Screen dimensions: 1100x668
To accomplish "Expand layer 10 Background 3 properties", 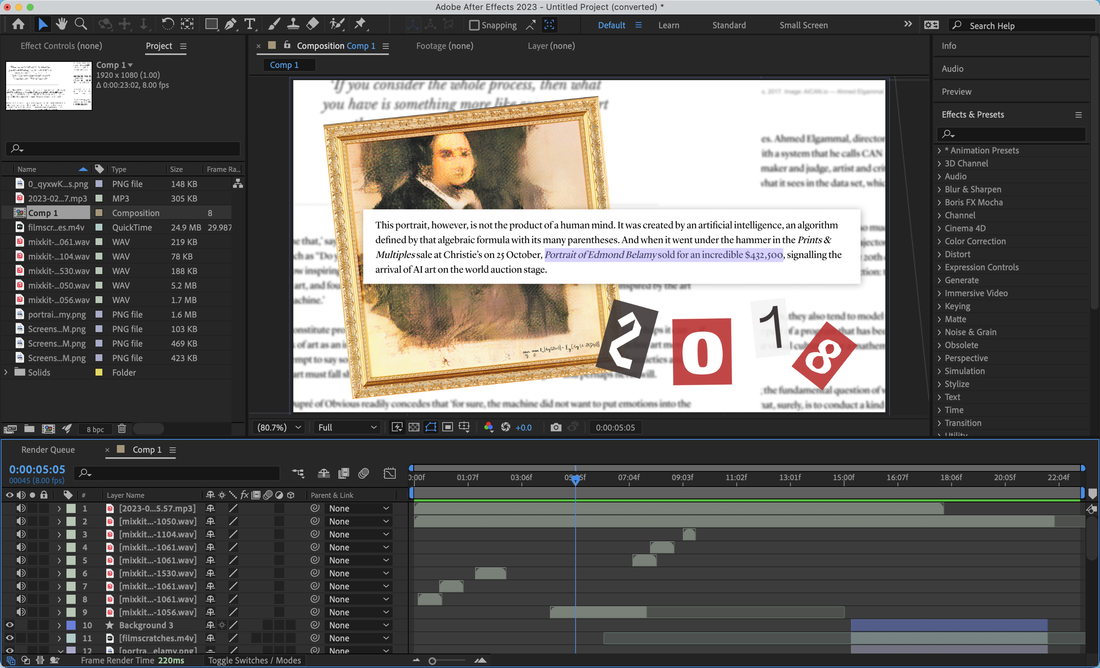I will [x=59, y=625].
